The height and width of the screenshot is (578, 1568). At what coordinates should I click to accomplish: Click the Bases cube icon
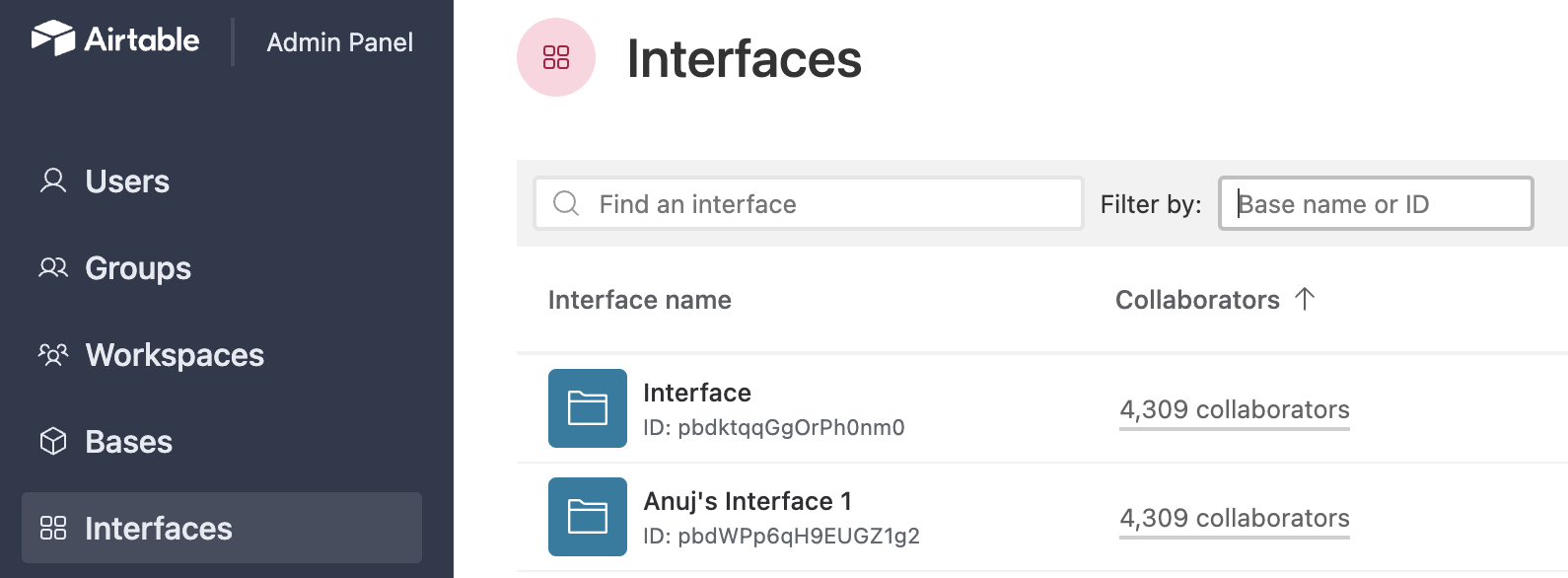[53, 442]
